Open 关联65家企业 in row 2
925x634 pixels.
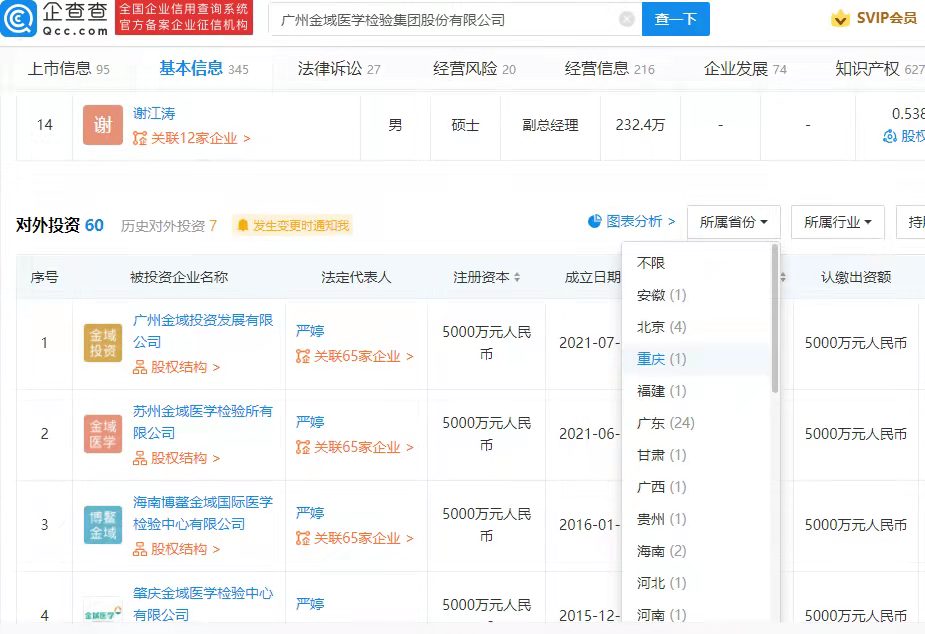pos(355,447)
